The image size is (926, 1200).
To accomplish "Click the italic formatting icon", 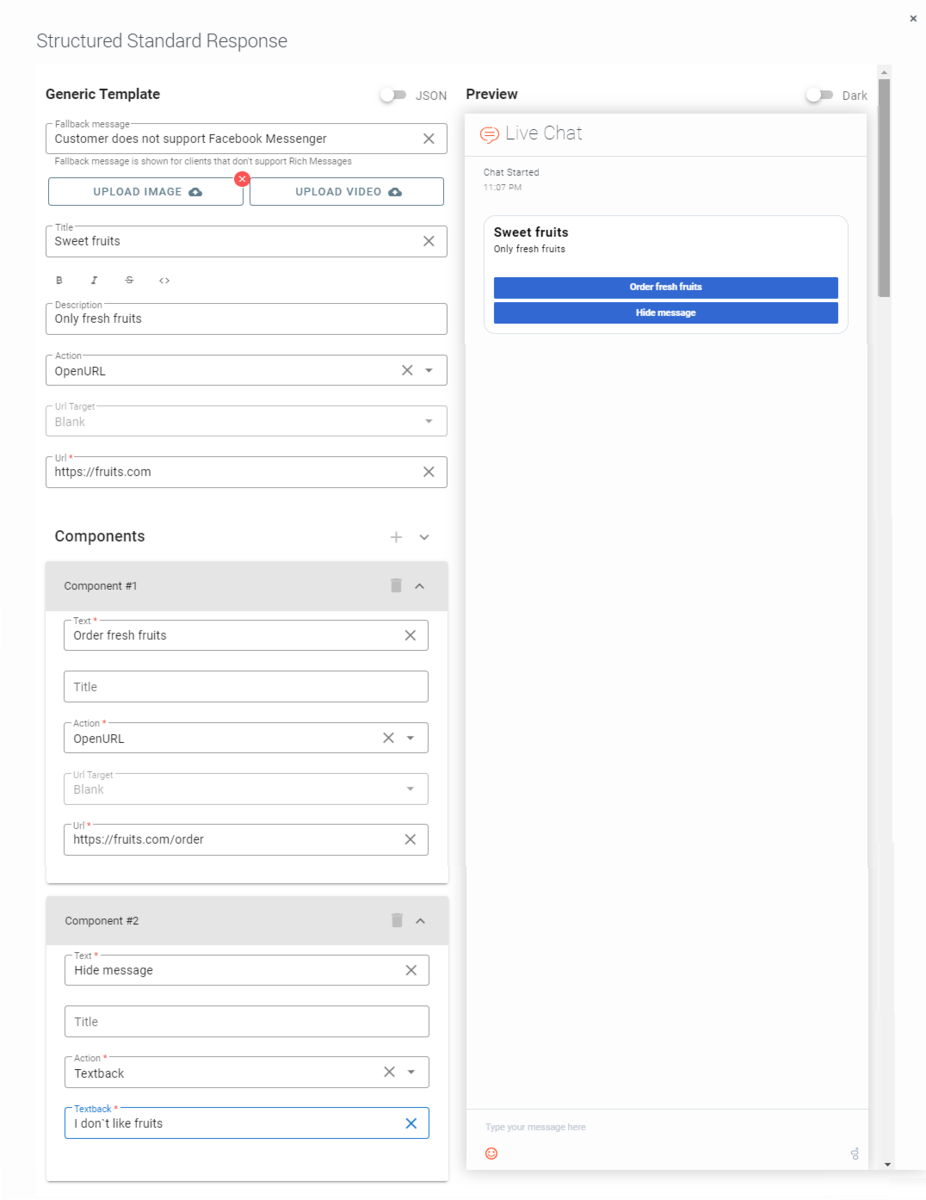I will point(94,281).
